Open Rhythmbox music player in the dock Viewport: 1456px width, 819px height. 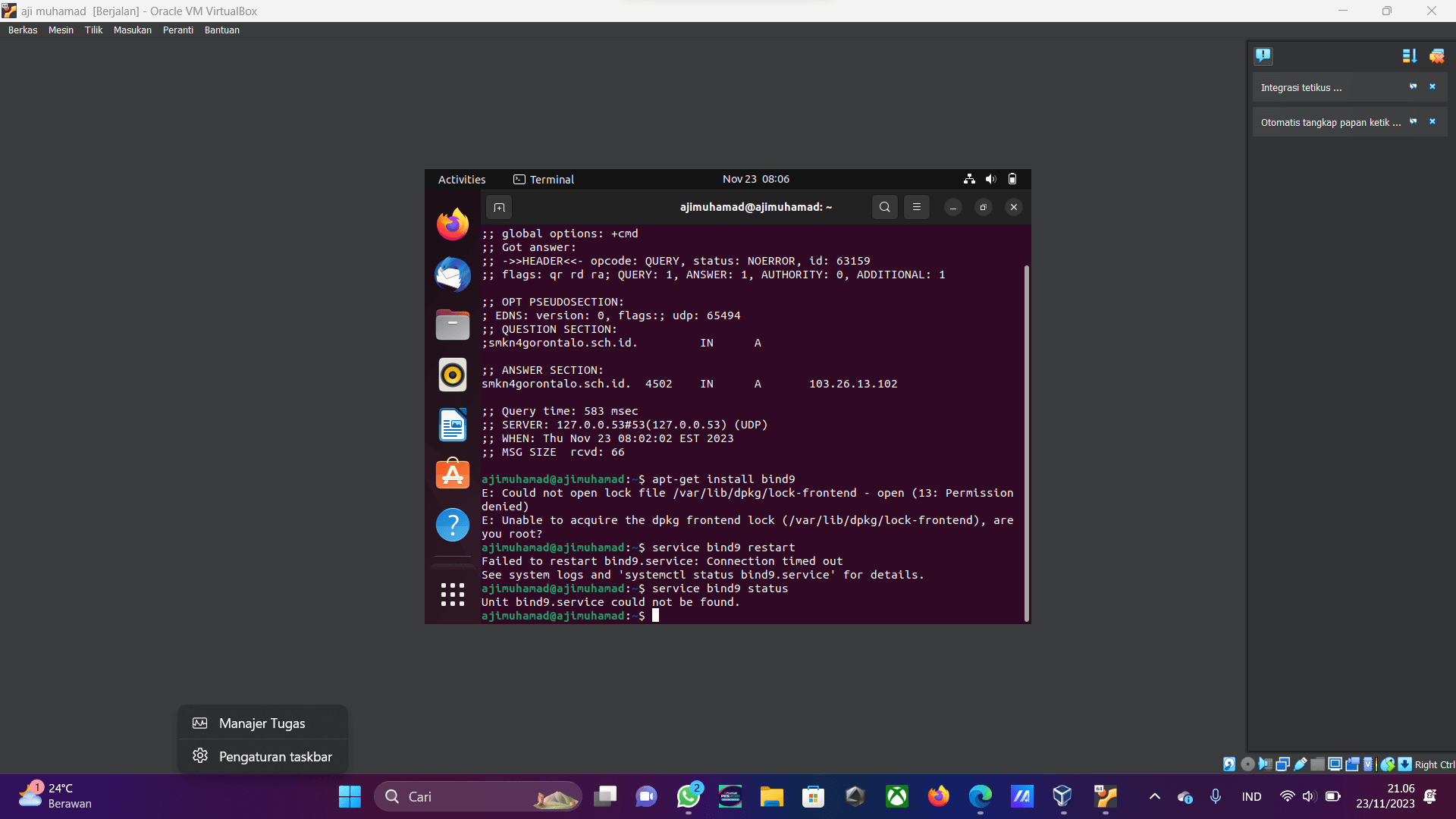(x=453, y=375)
